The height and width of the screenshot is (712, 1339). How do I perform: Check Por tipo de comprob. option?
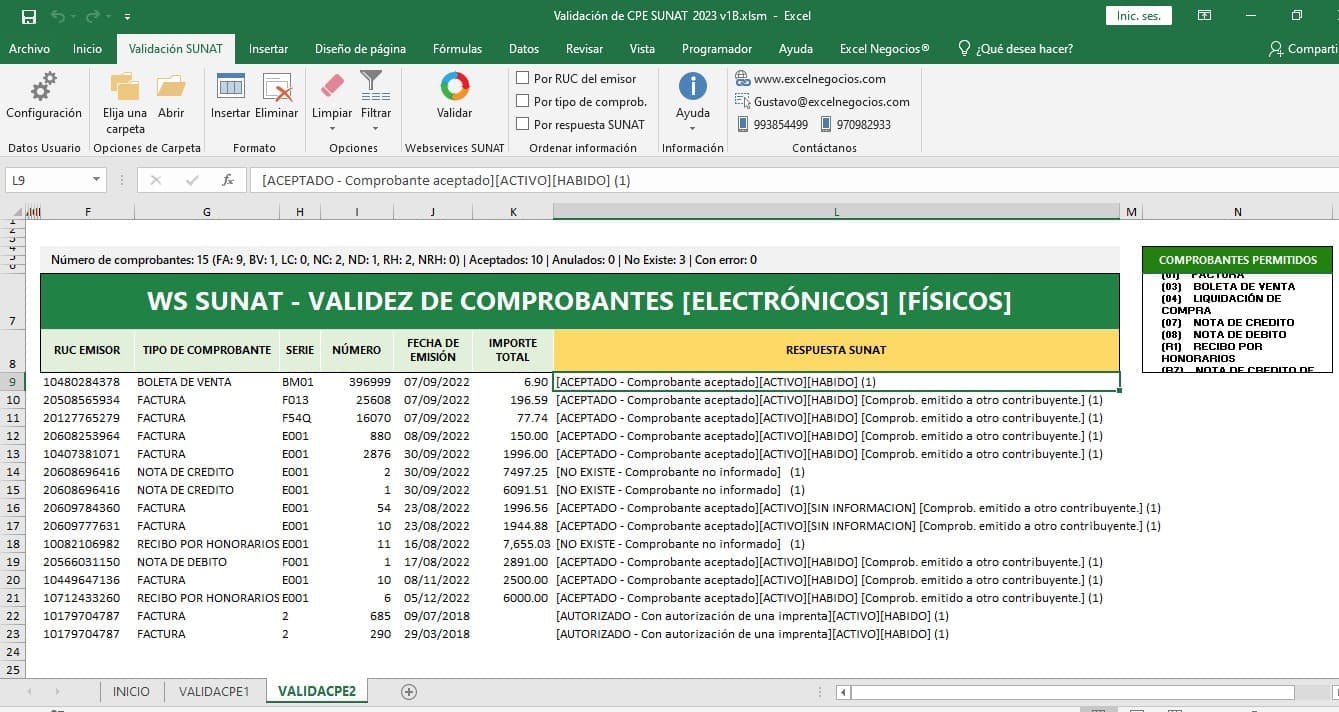(522, 101)
